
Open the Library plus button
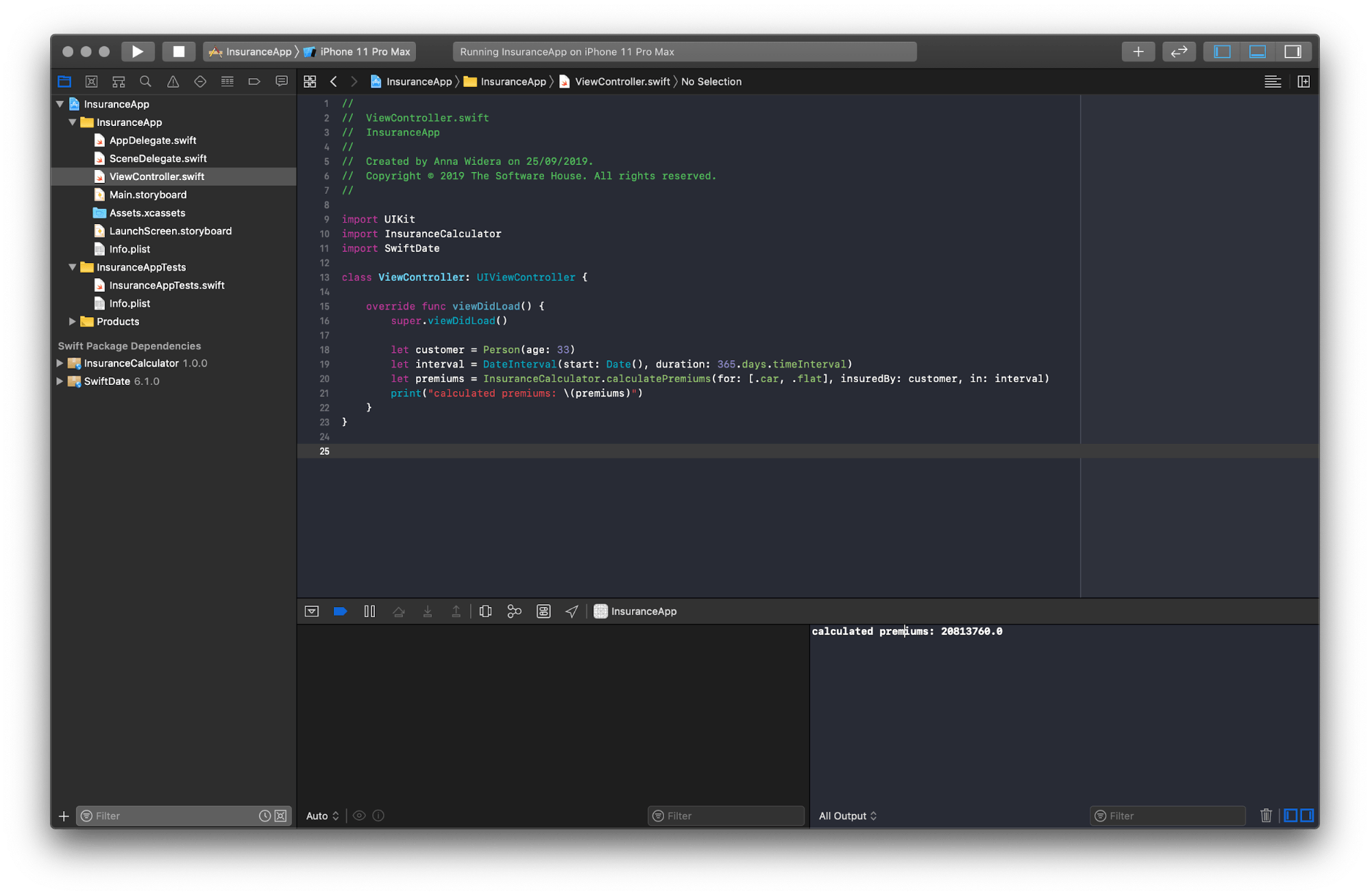tap(1138, 51)
